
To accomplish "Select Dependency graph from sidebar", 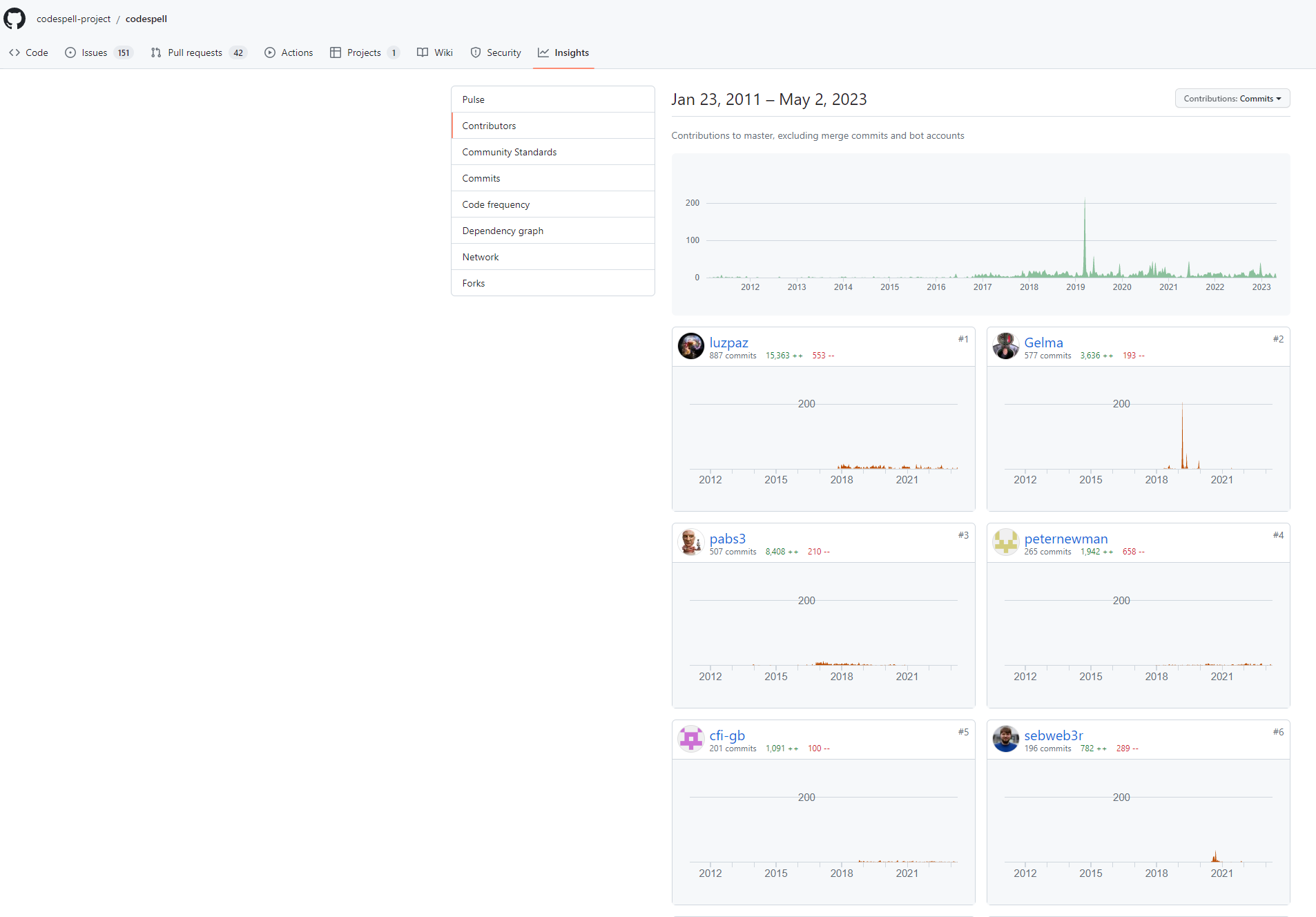I will 503,231.
